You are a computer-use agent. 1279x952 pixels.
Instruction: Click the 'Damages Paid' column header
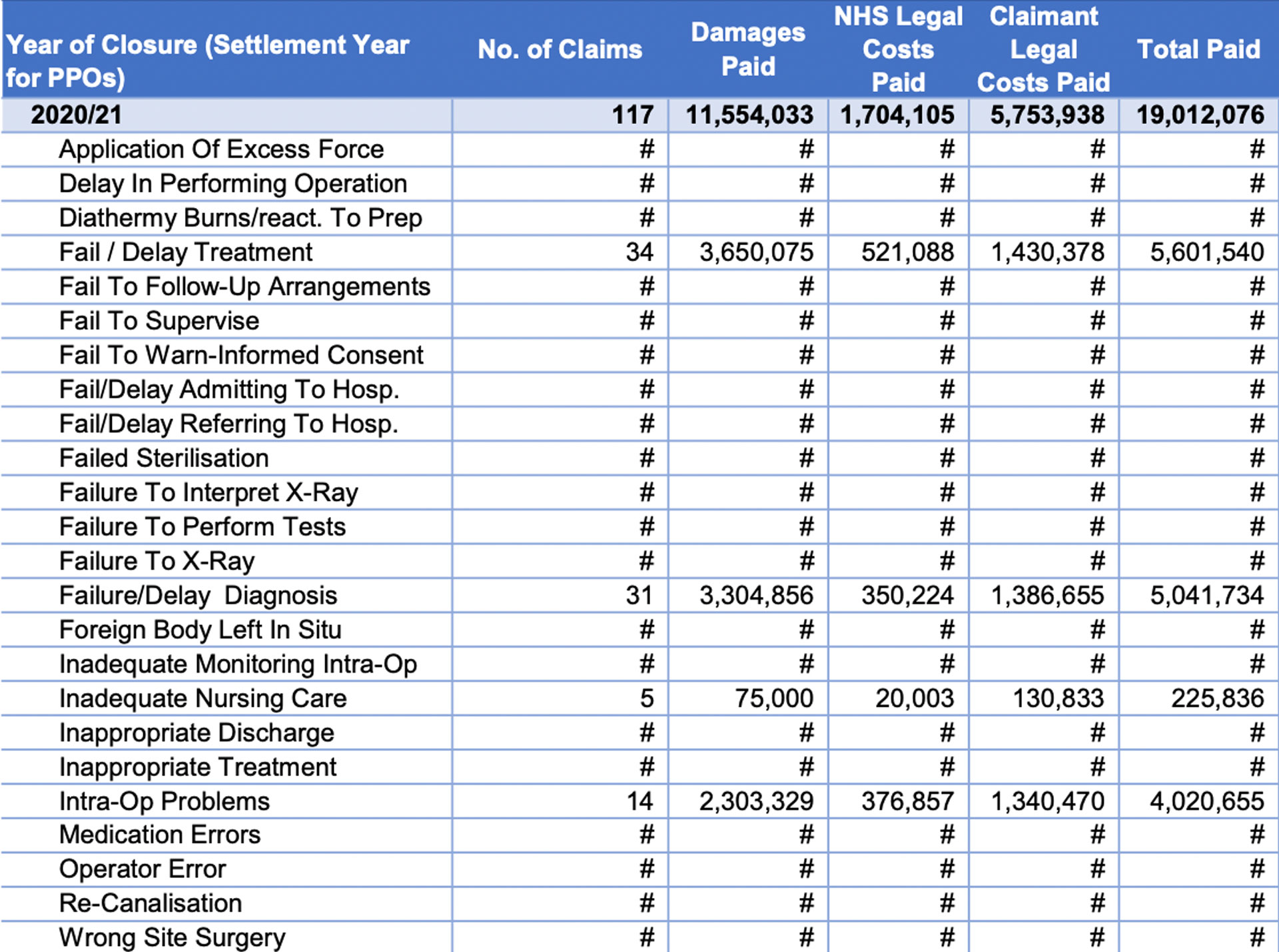pyautogui.click(x=748, y=49)
